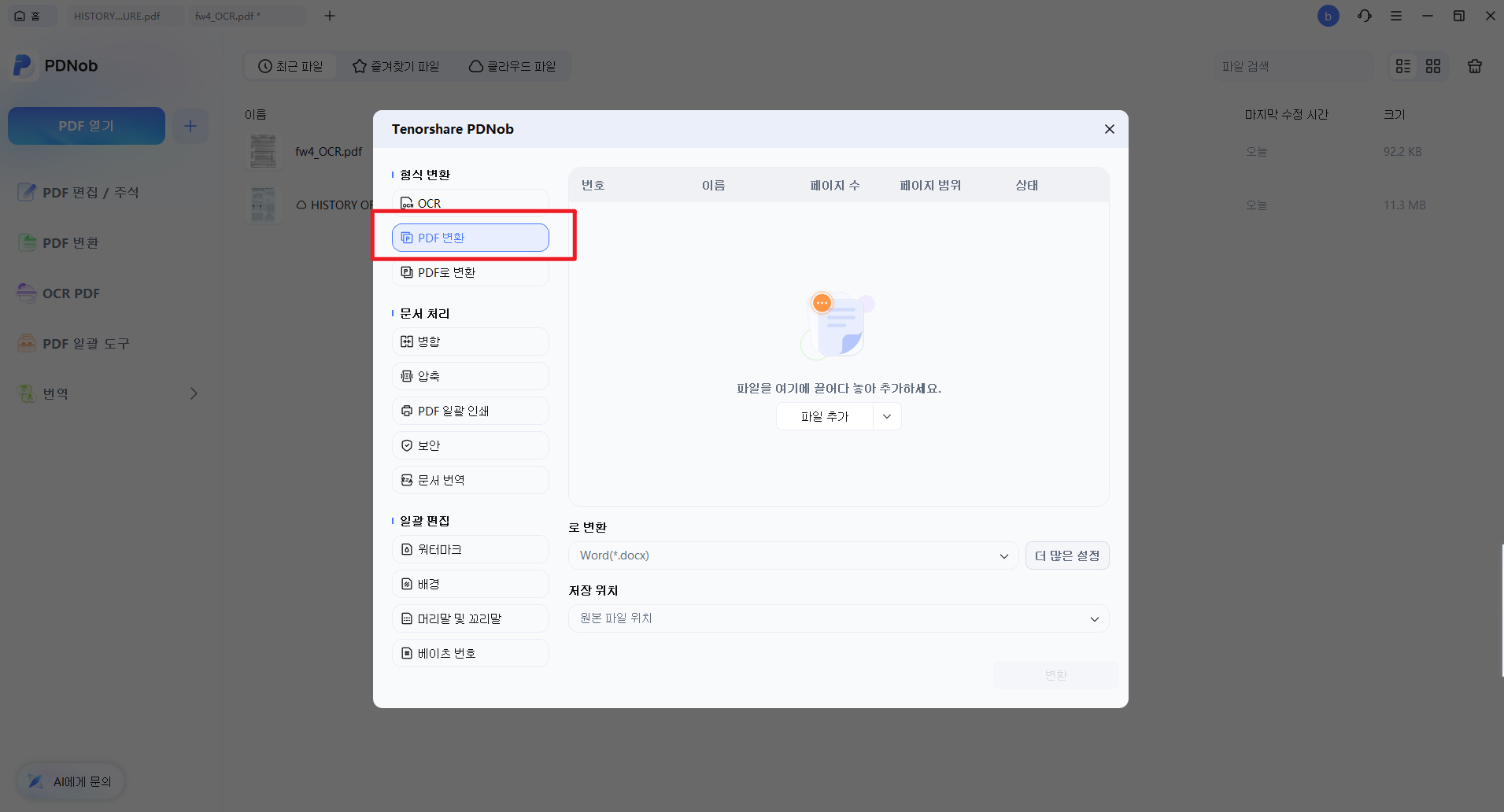Image resolution: width=1504 pixels, height=812 pixels.
Task: Click the 11.3 MB file size
Action: click(x=1405, y=205)
